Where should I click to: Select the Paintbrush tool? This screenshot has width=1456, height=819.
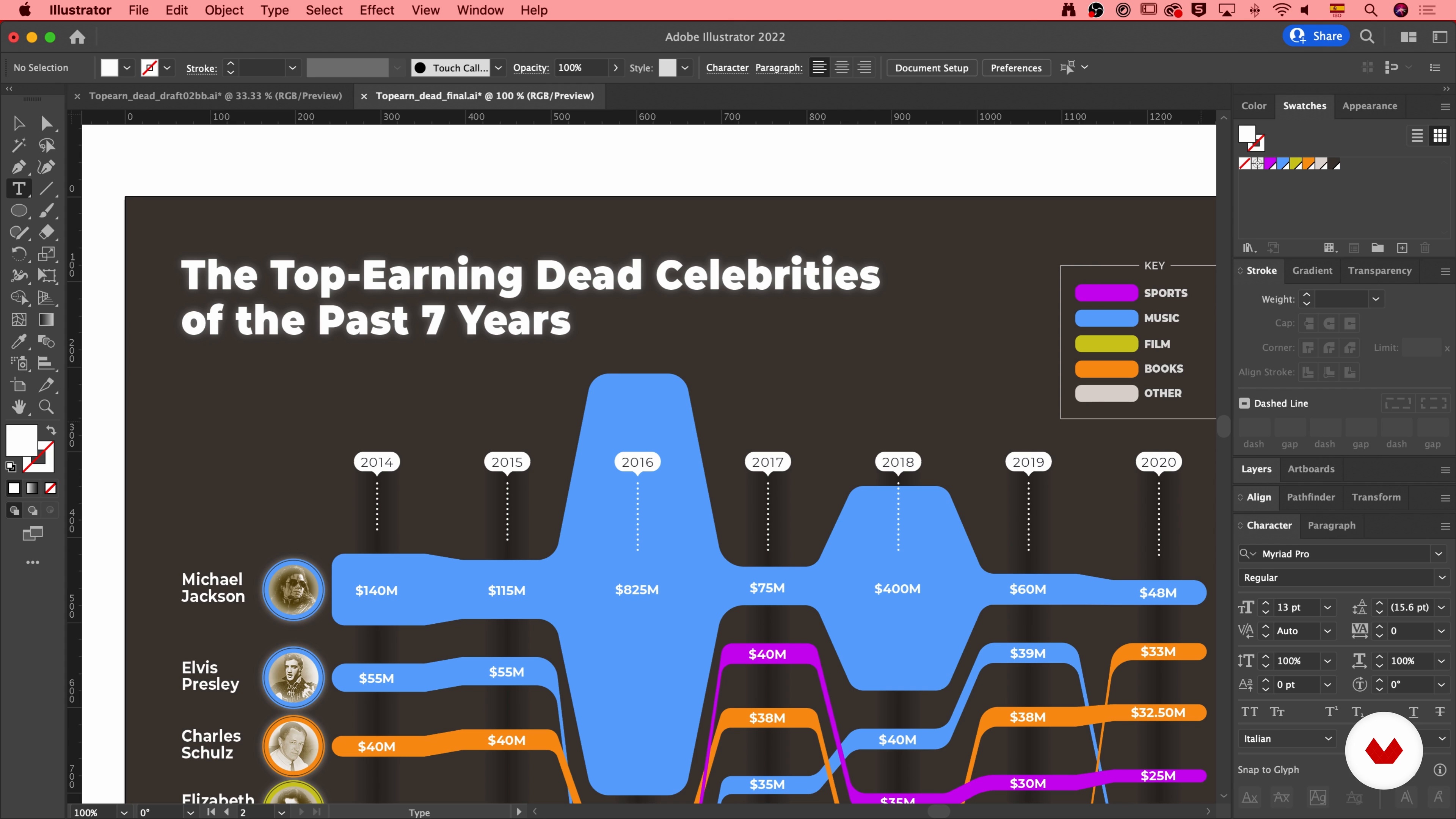46,210
